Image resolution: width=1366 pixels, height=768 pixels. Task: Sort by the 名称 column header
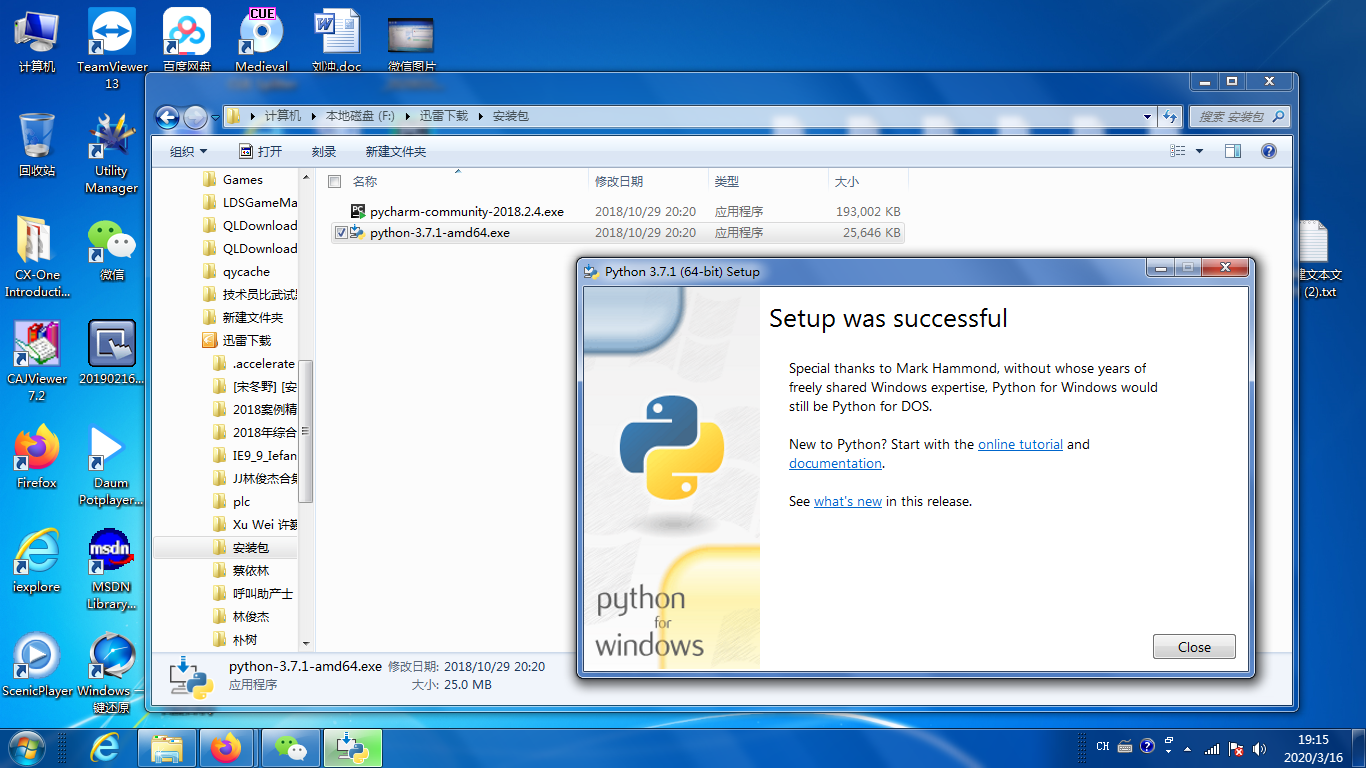click(365, 181)
